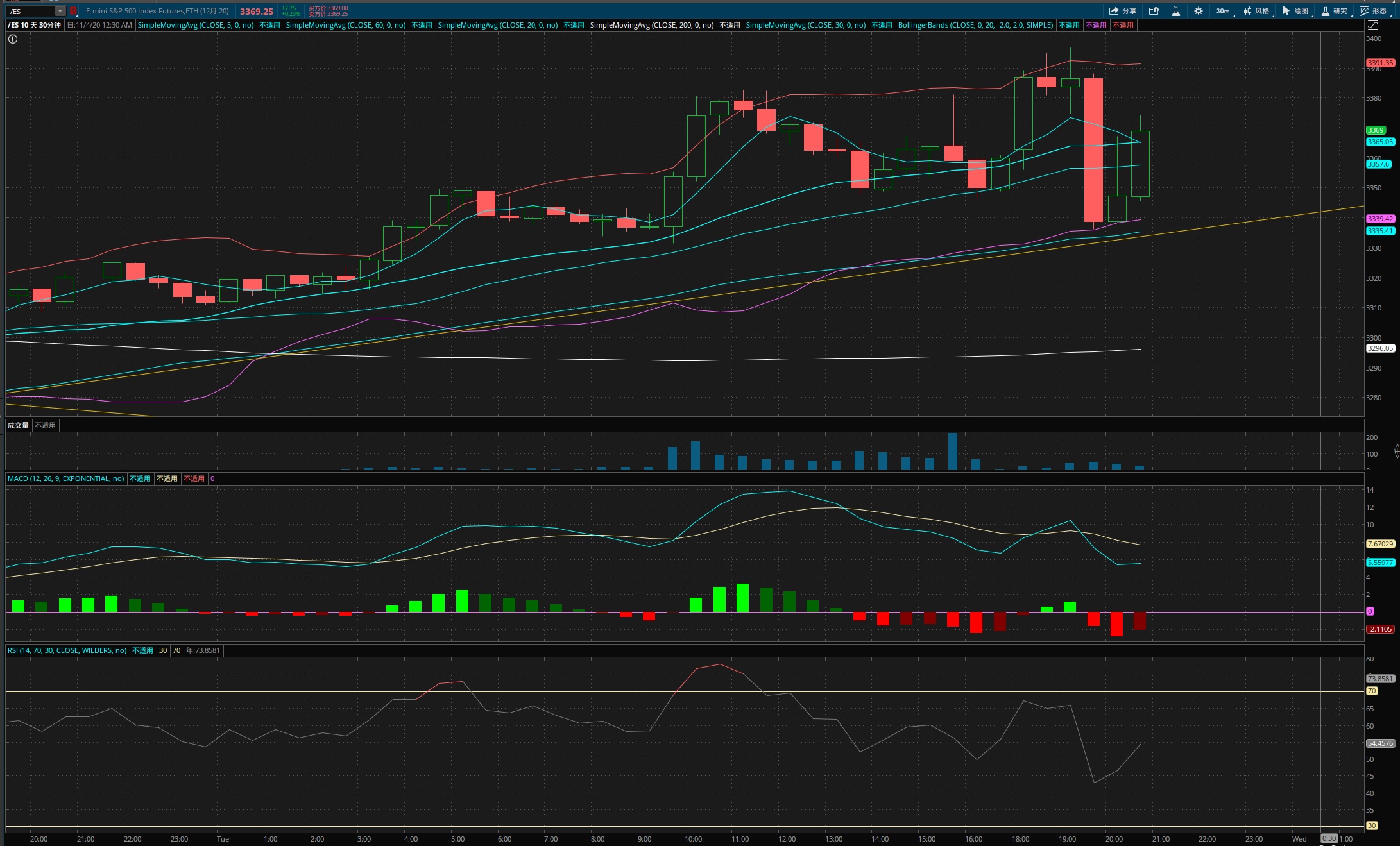Click the red 不适用 label after BollingerBands
The height and width of the screenshot is (846, 1400).
[x=1123, y=25]
